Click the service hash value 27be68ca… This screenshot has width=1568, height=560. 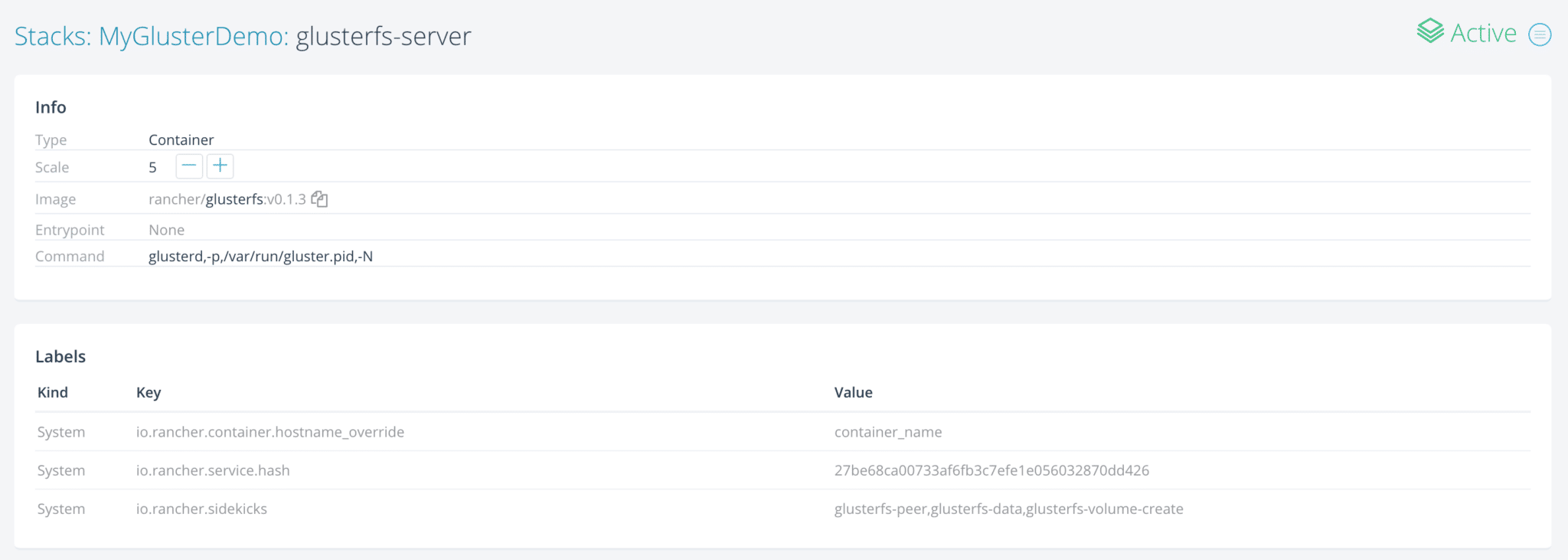tap(991, 470)
